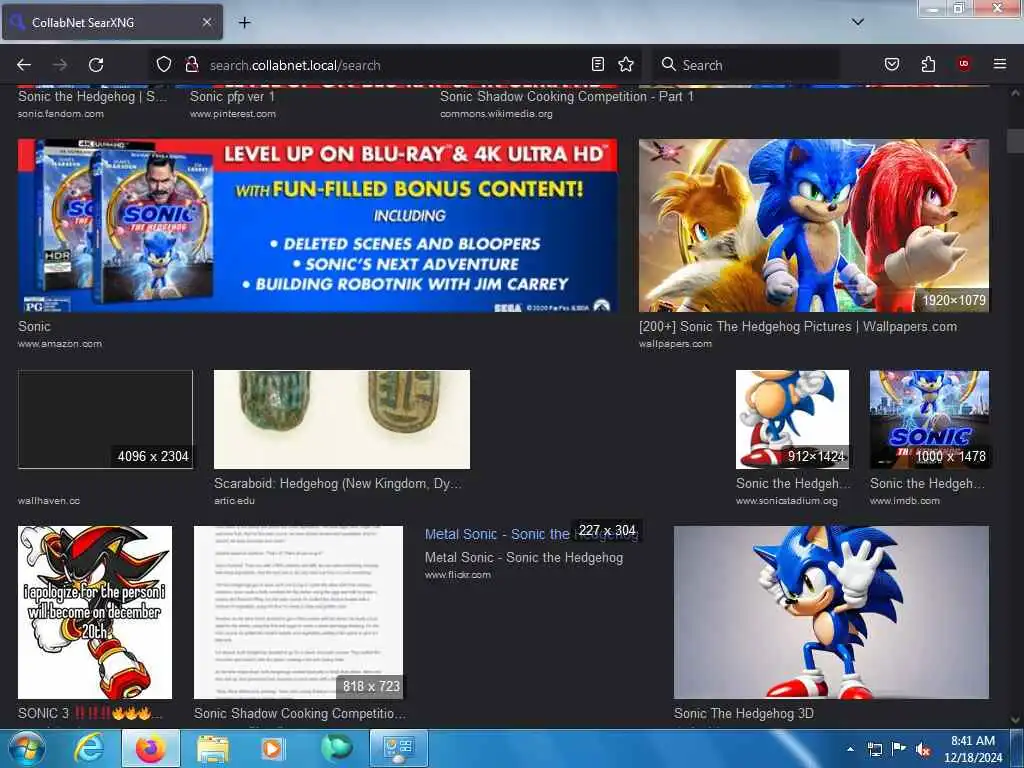Open the tracking protection shield icon

pyautogui.click(x=163, y=64)
